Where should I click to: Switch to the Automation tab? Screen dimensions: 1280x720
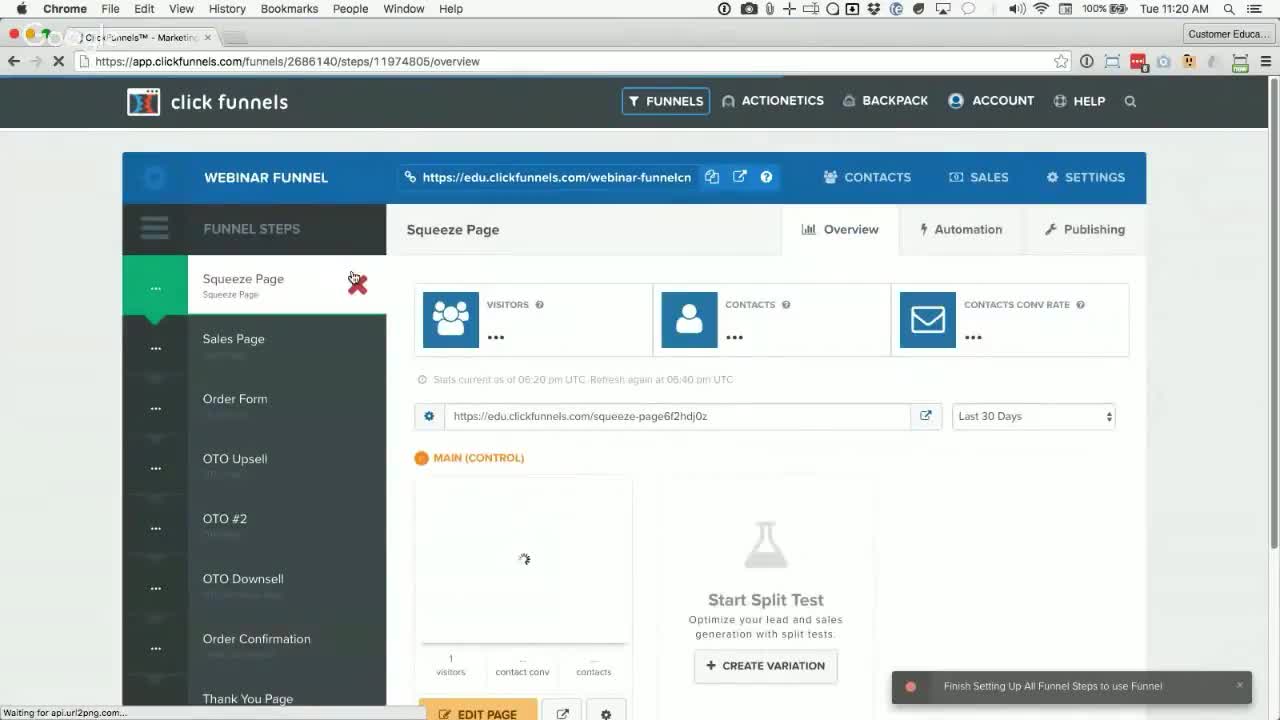(961, 230)
